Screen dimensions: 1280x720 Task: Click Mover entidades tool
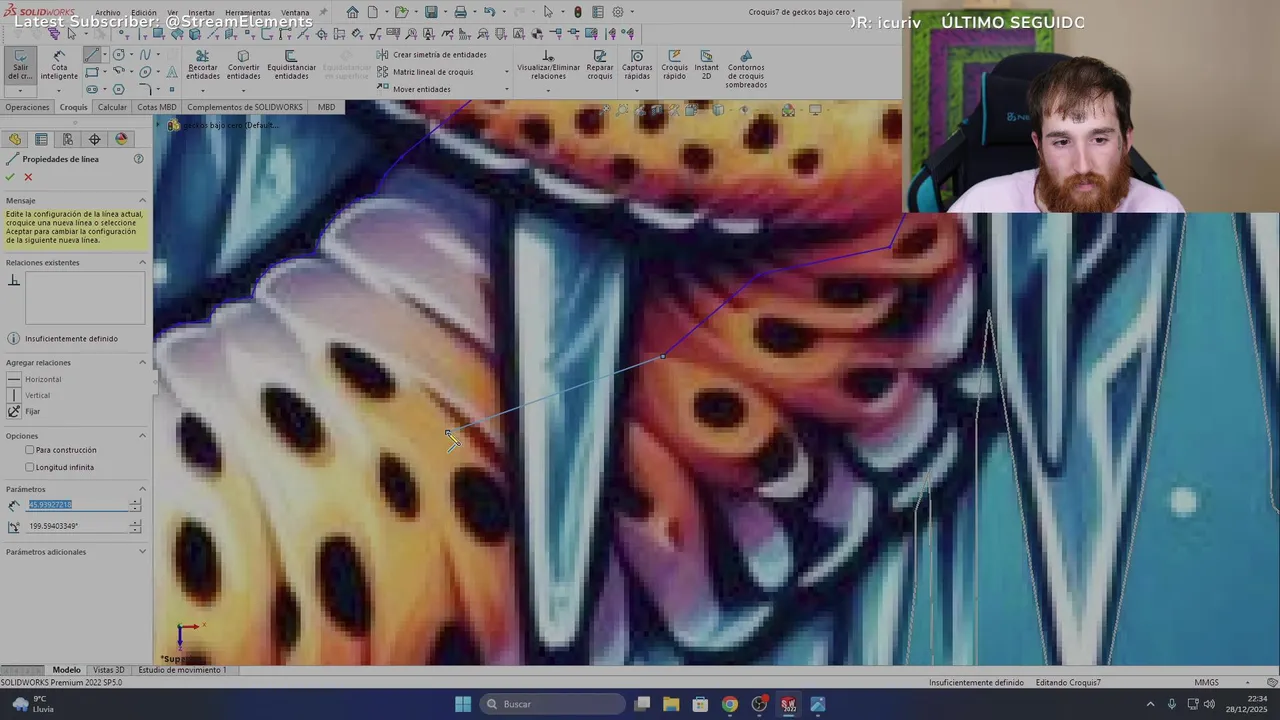[414, 89]
